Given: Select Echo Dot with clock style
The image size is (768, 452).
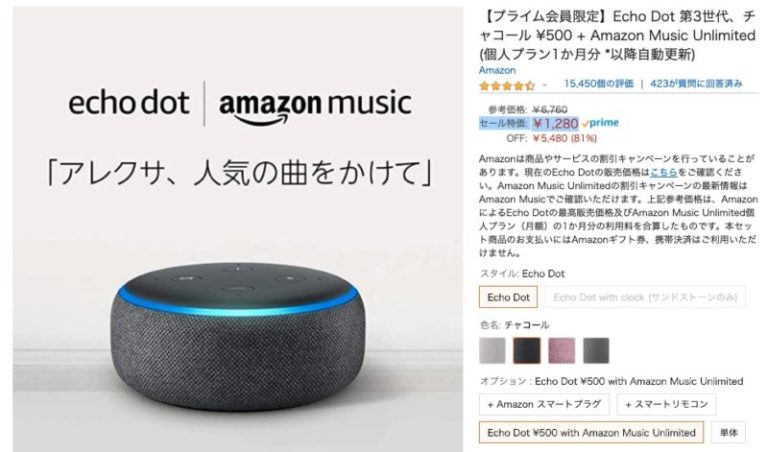Looking at the screenshot, I should click(x=645, y=297).
